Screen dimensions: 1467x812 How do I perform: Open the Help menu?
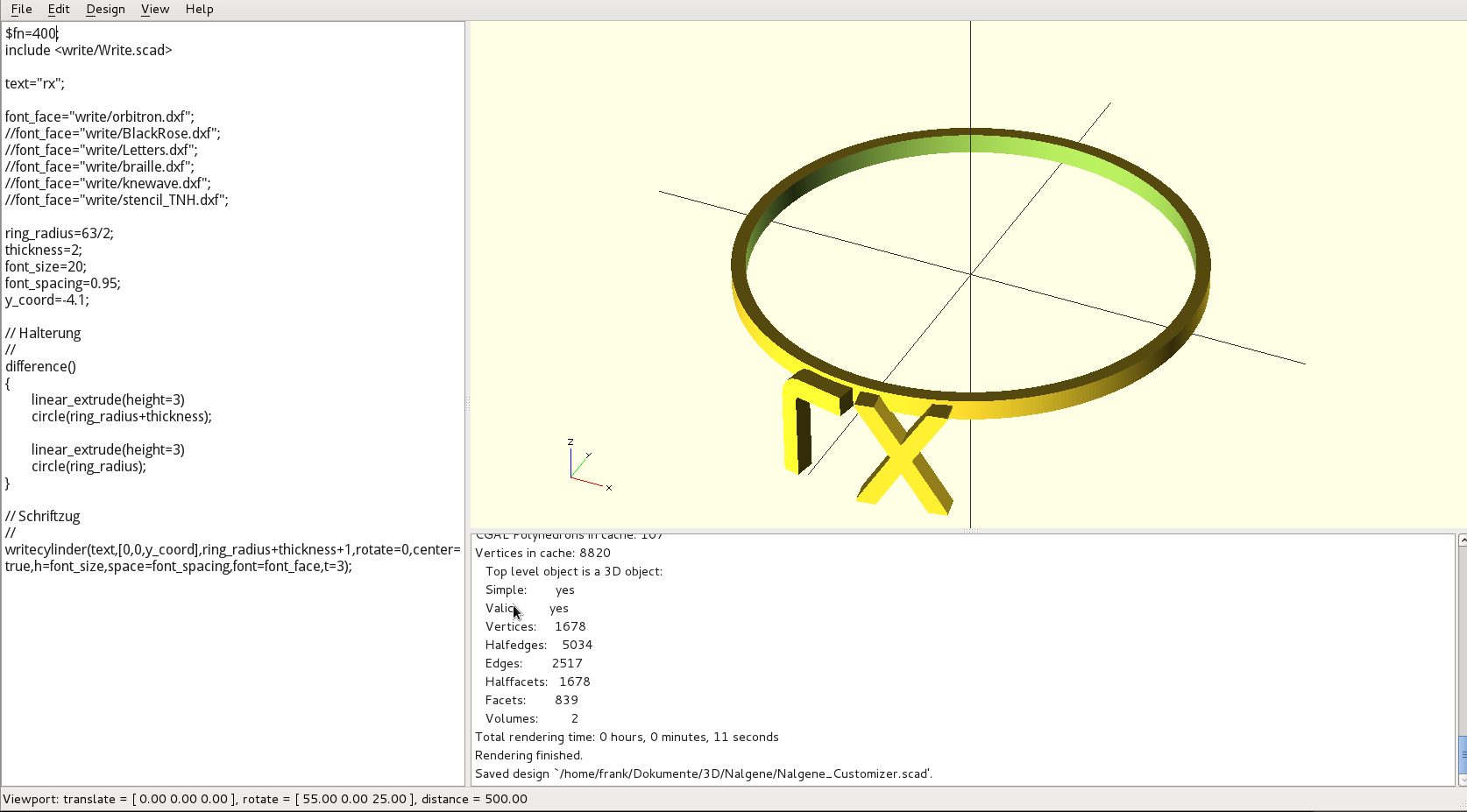coord(199,9)
